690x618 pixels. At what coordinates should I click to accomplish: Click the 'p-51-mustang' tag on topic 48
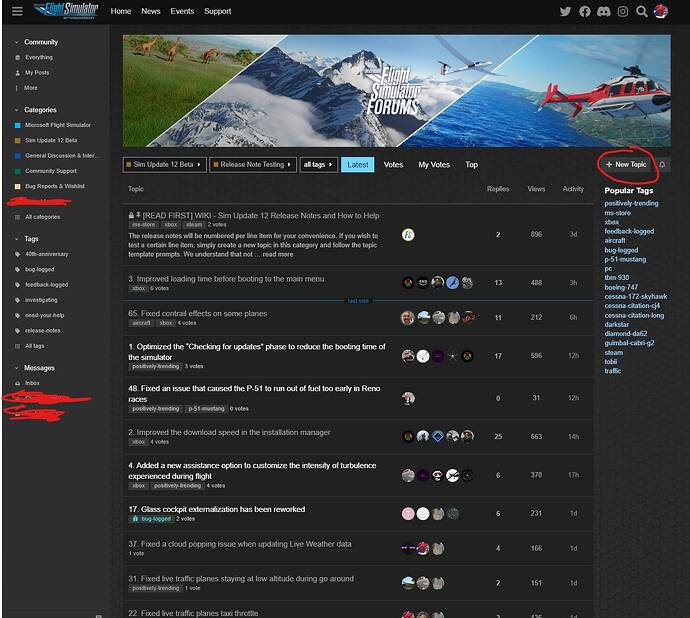click(x=206, y=409)
